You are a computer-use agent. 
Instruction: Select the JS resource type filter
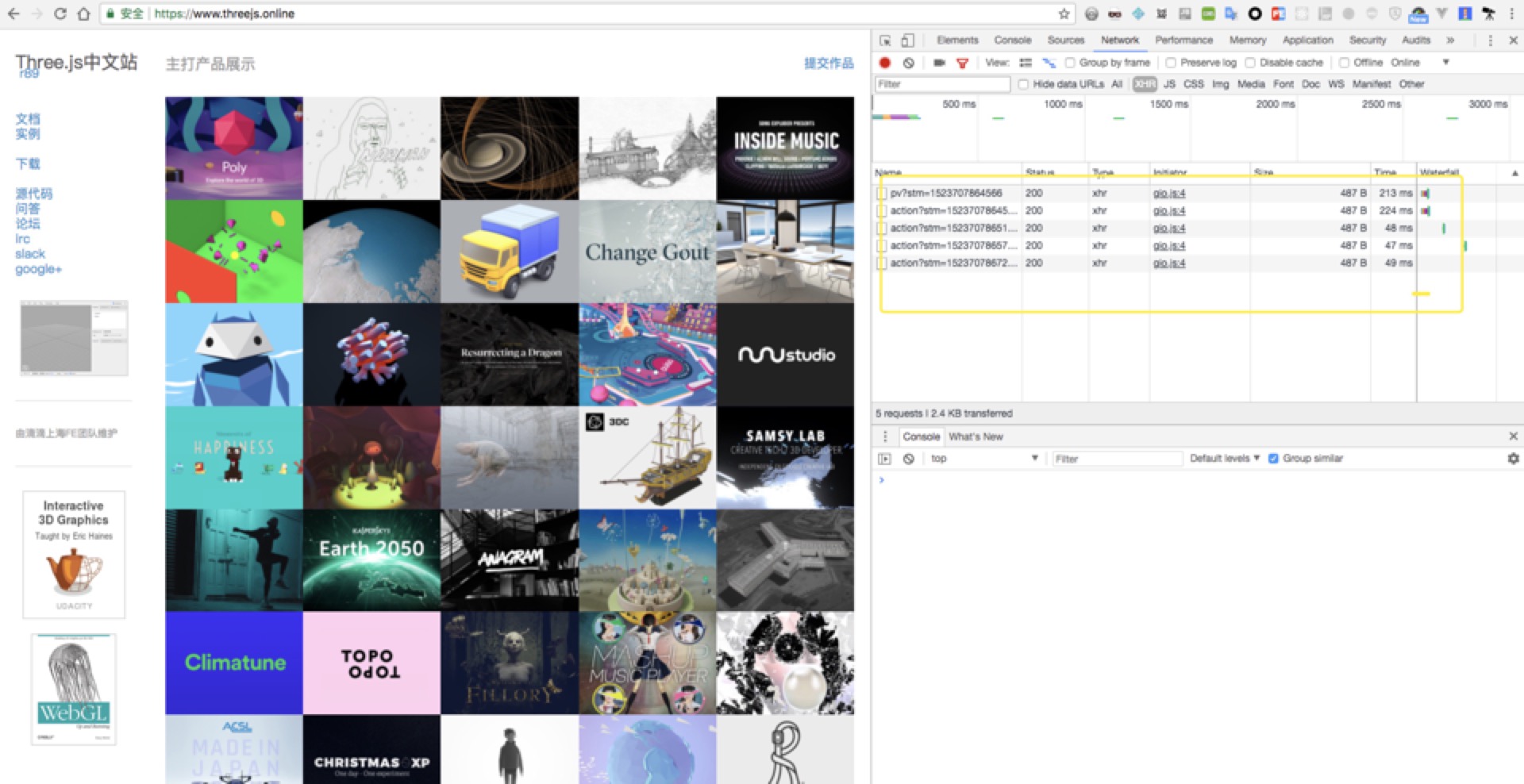(x=1169, y=84)
